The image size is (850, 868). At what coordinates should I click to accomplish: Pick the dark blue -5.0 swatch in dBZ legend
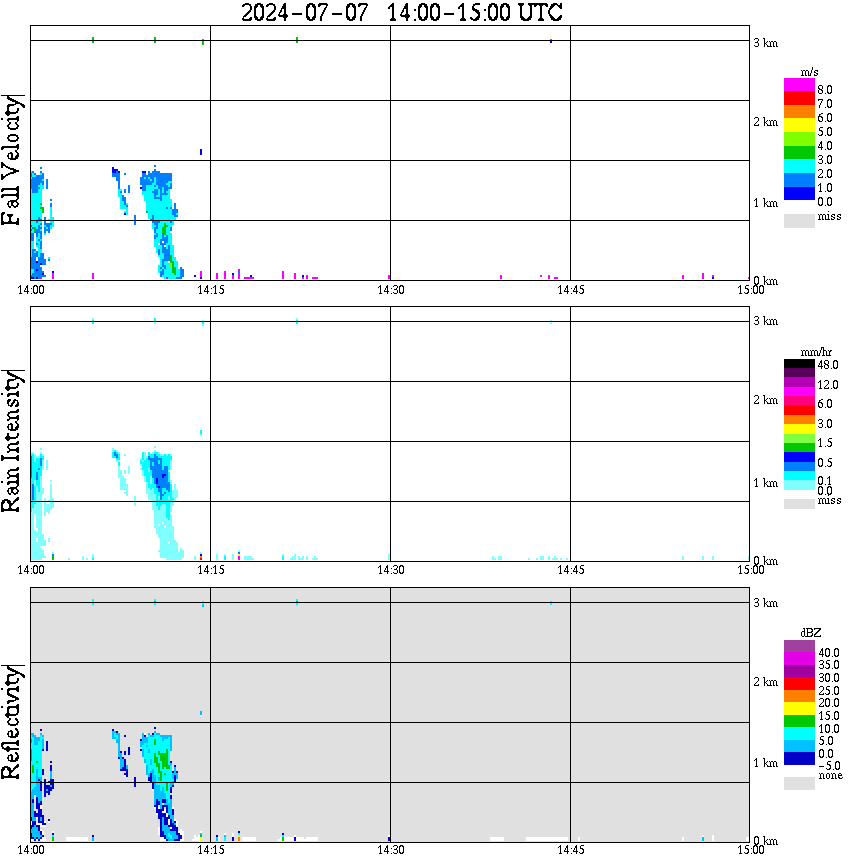[799, 759]
